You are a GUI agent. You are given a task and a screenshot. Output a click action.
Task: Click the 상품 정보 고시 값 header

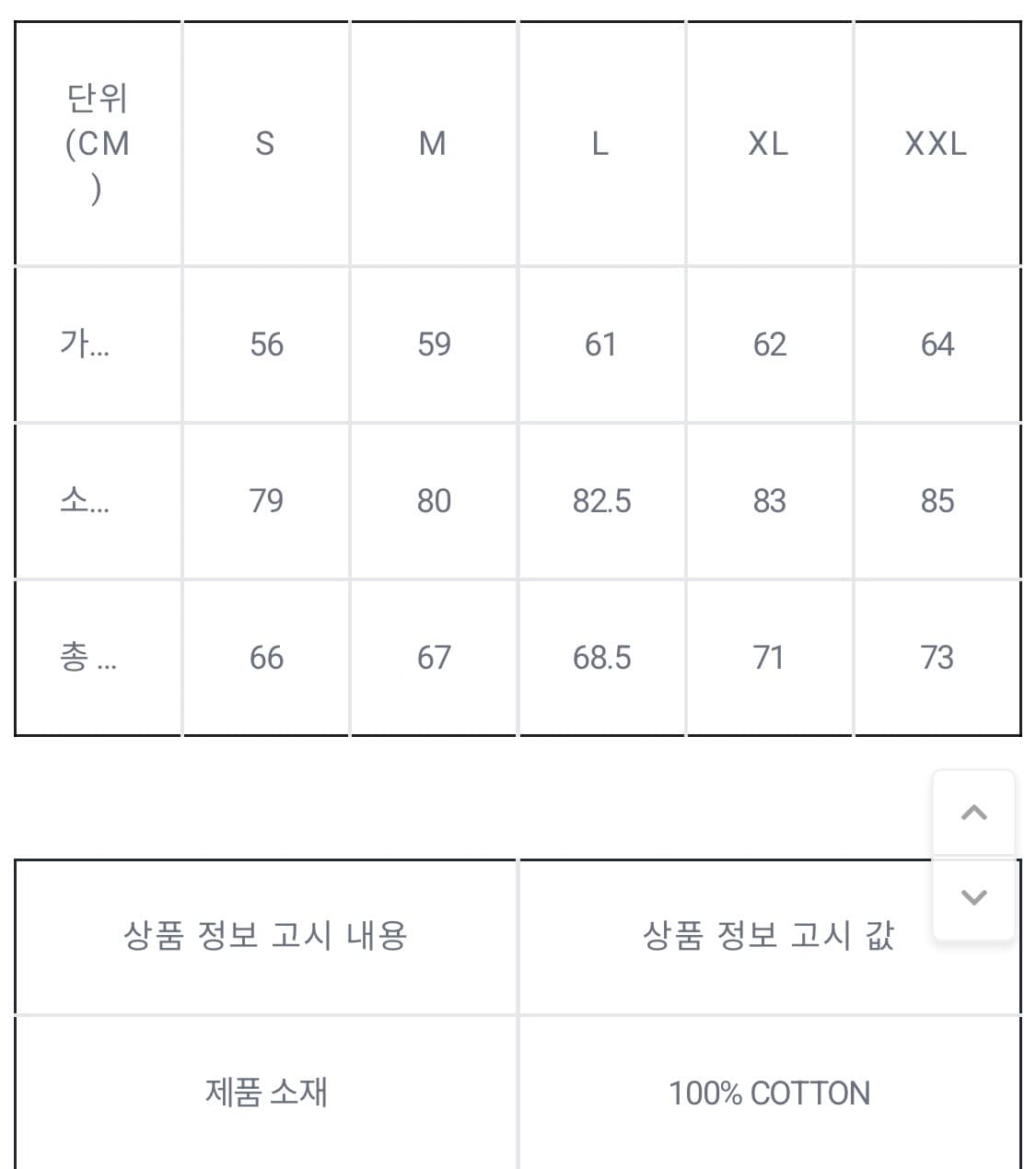pyautogui.click(x=768, y=936)
